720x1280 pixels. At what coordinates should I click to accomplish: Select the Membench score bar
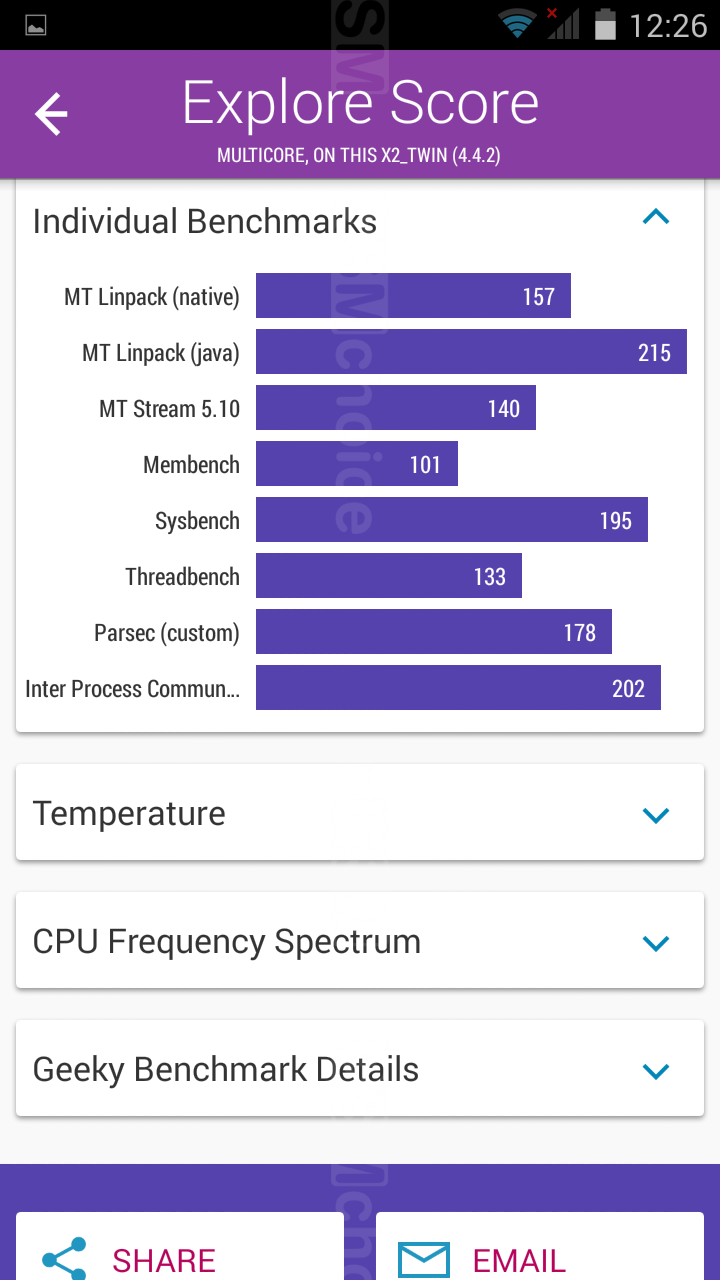coord(357,464)
